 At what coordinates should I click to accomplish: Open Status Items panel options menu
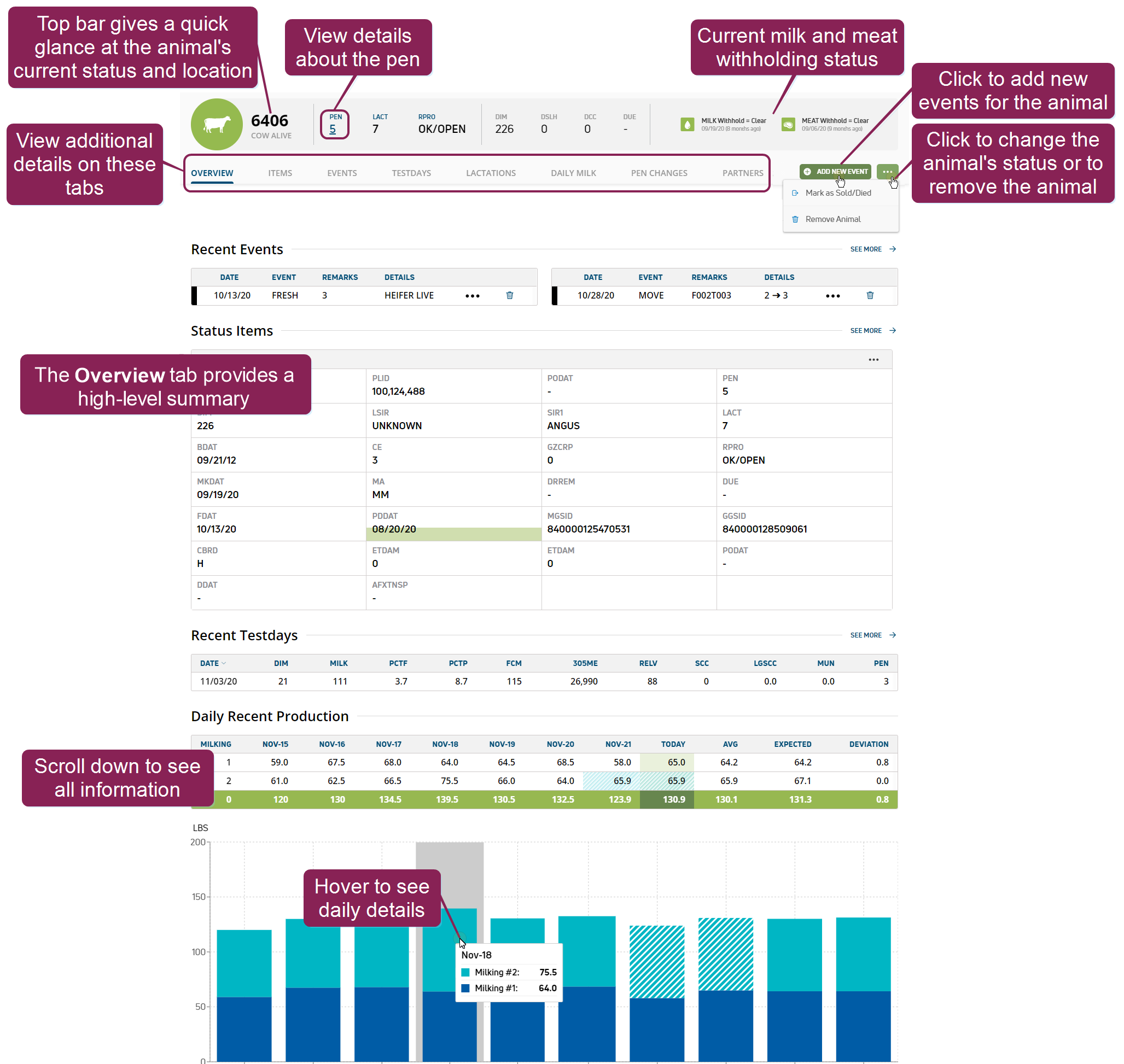[873, 360]
